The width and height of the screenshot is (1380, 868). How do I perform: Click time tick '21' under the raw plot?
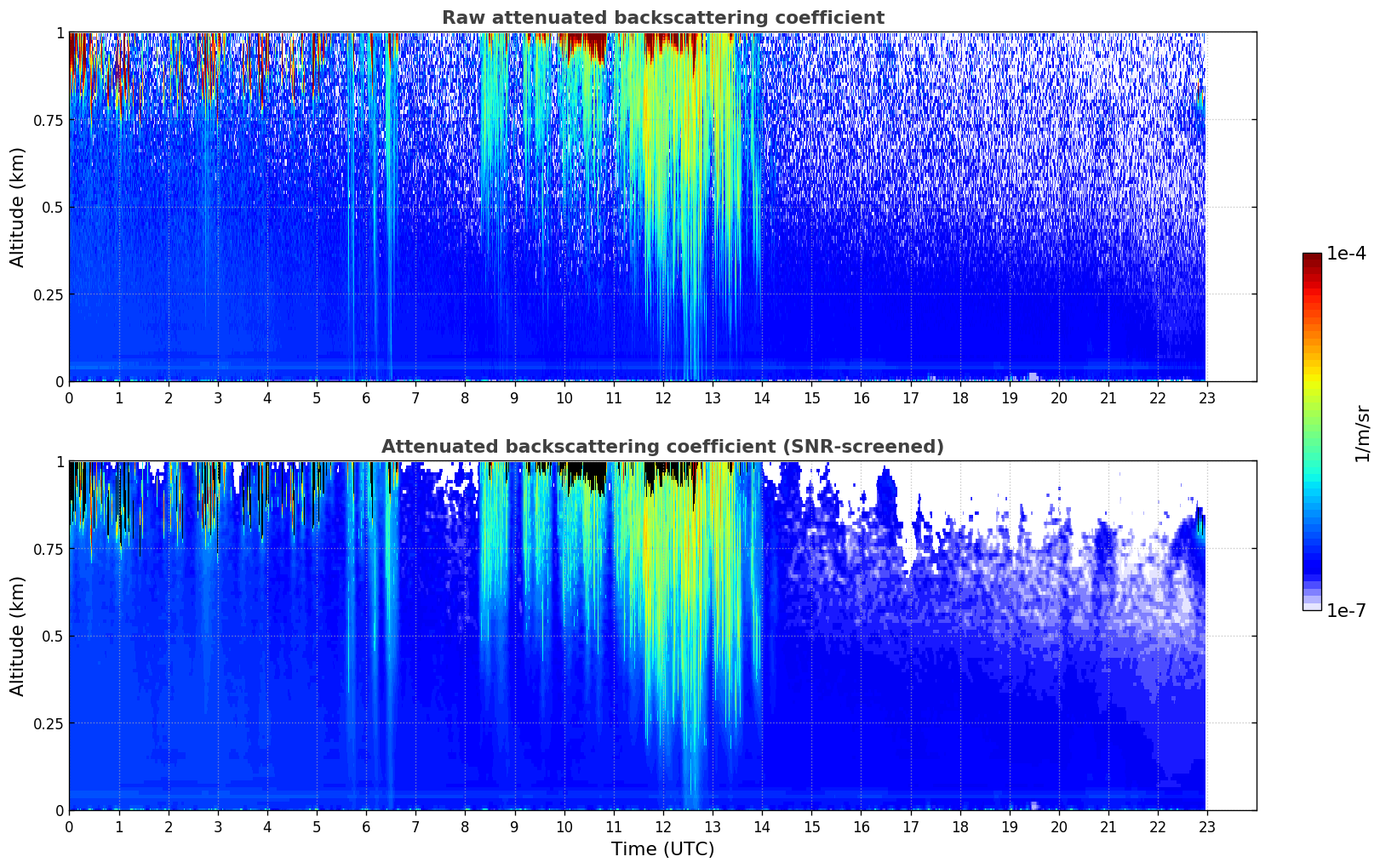(1108, 397)
